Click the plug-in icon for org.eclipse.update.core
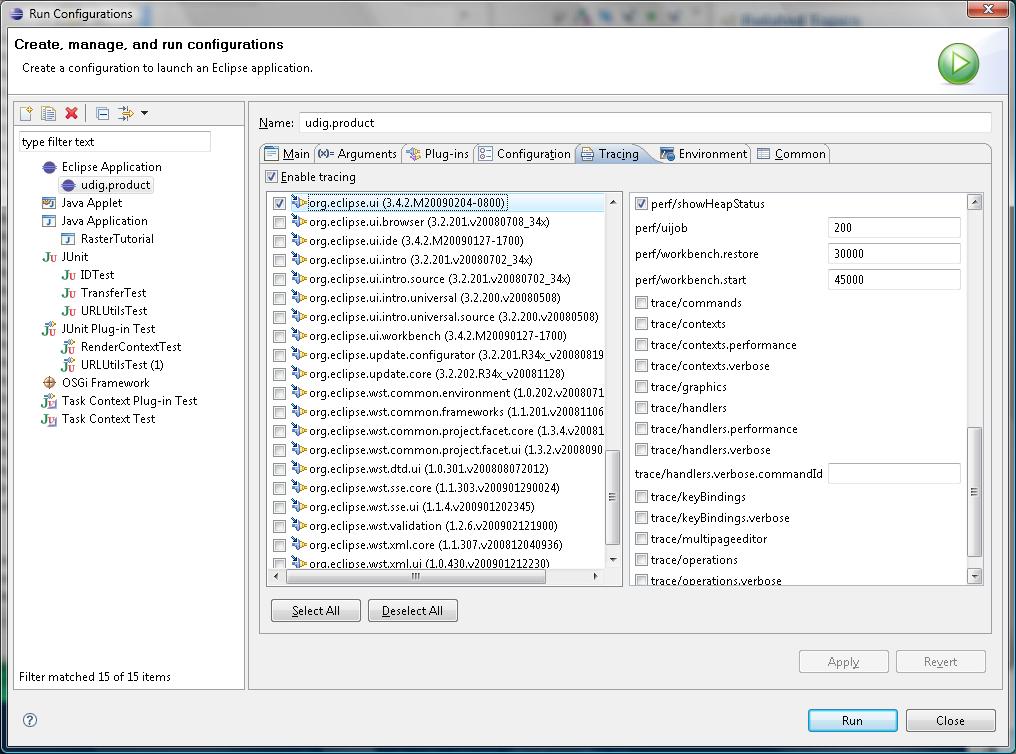The width and height of the screenshot is (1016, 754). click(x=299, y=373)
